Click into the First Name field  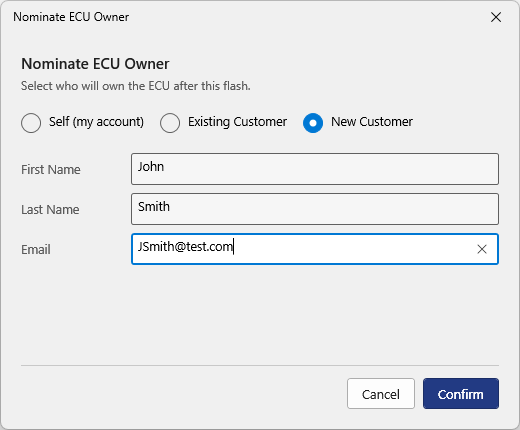[x=315, y=169]
